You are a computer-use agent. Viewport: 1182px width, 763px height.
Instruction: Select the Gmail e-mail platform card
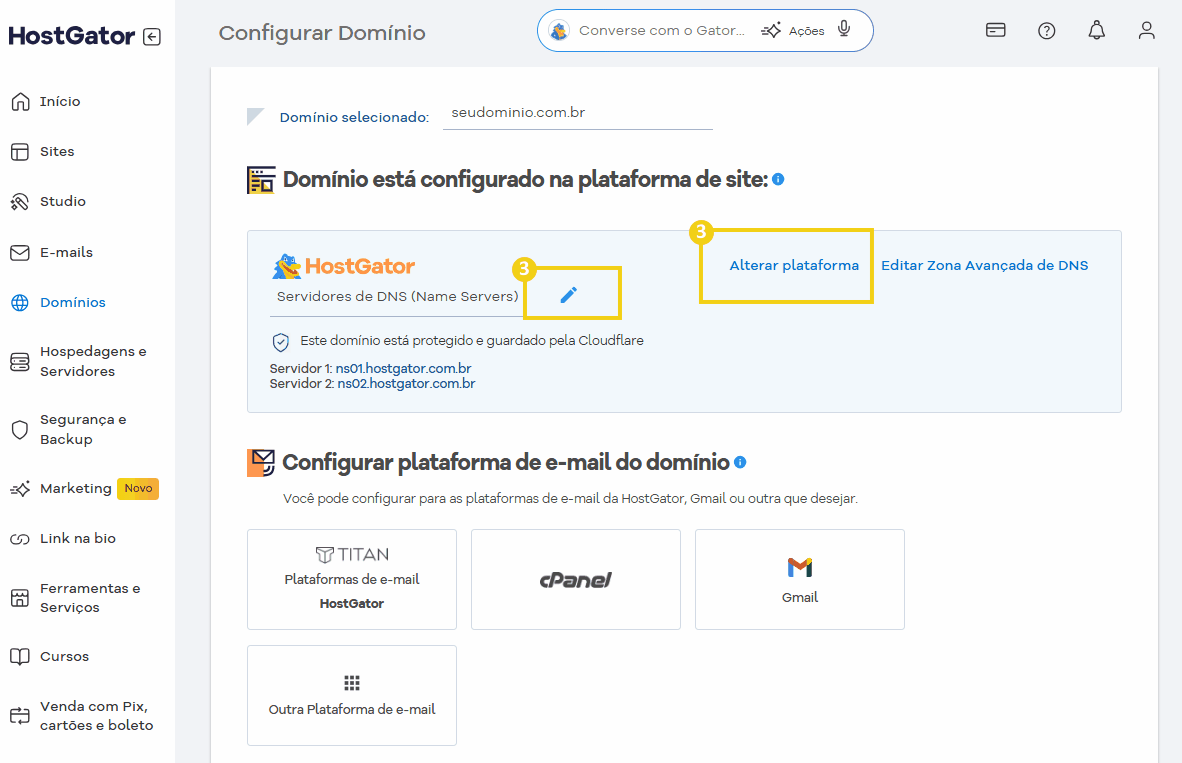[x=800, y=579]
